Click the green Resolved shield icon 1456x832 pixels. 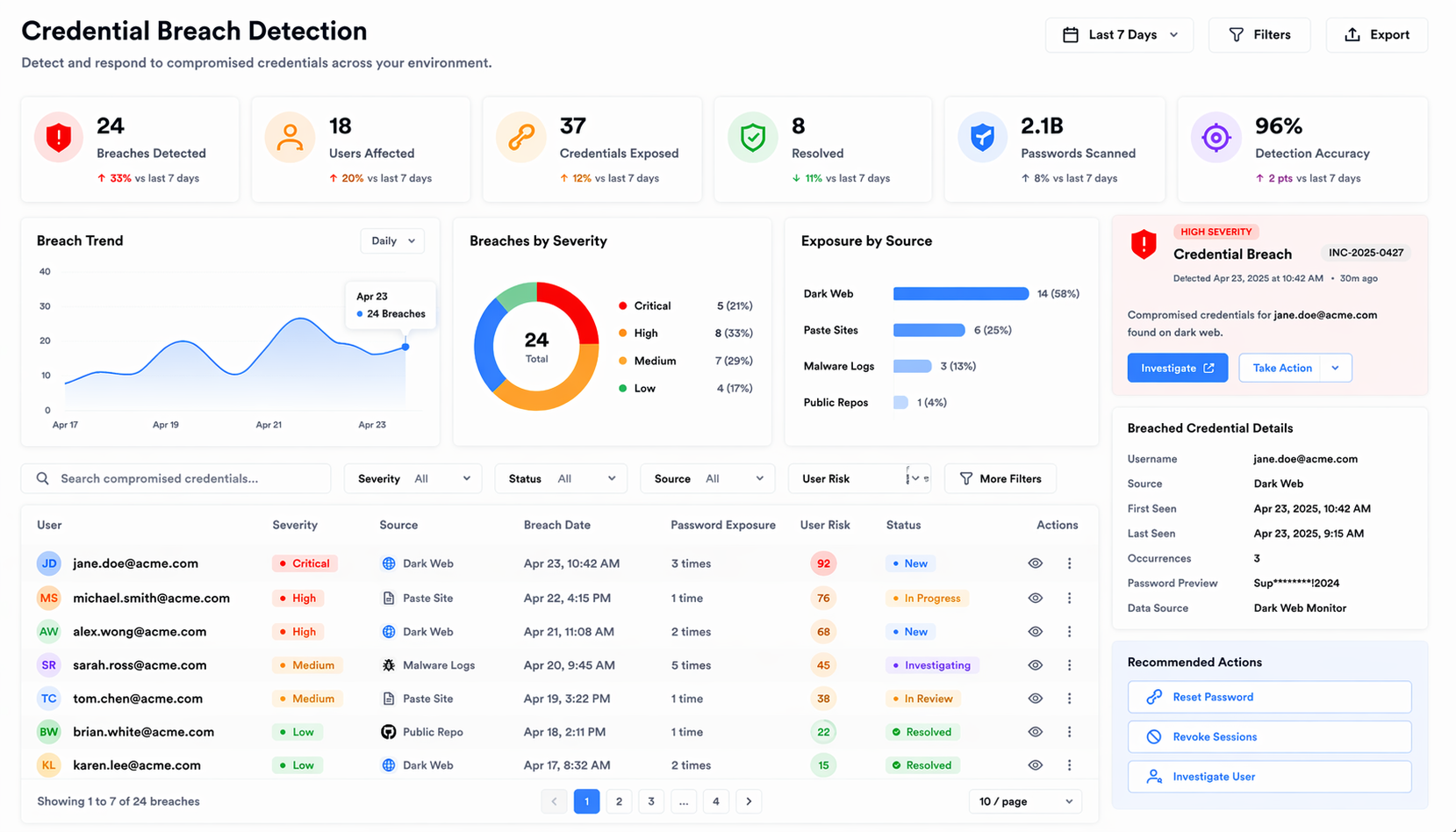click(752, 138)
